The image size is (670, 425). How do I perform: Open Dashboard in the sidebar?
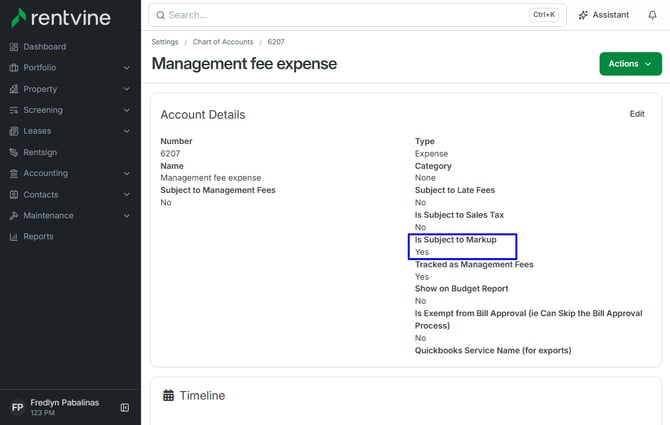[x=44, y=47]
